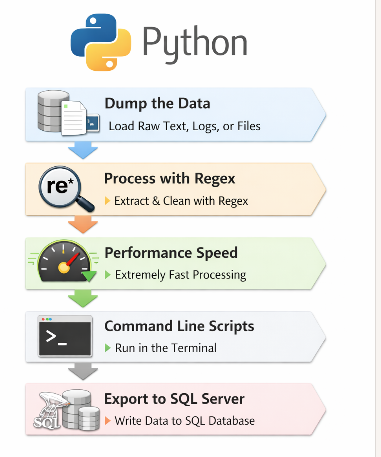Click the SQL Server database icon
The width and height of the screenshot is (381, 457).
[66, 410]
